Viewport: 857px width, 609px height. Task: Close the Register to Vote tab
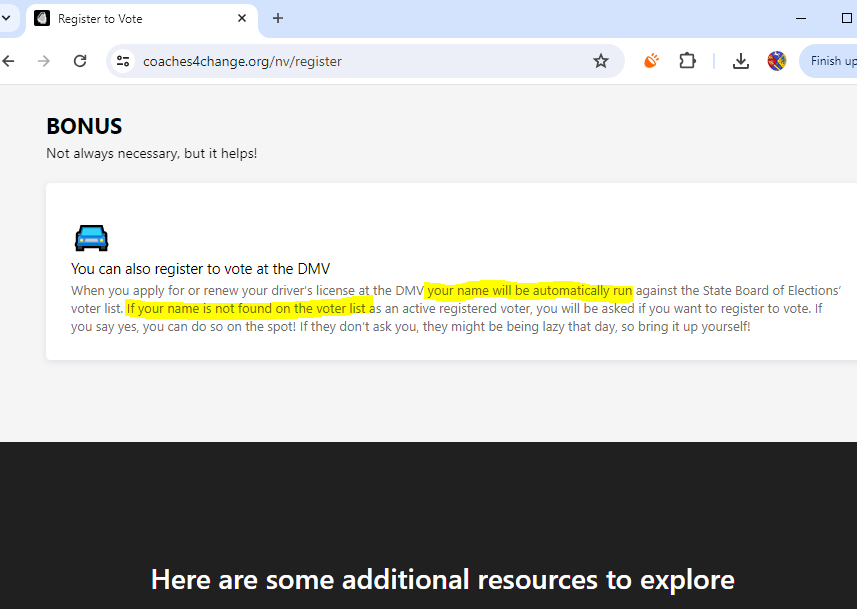click(242, 18)
